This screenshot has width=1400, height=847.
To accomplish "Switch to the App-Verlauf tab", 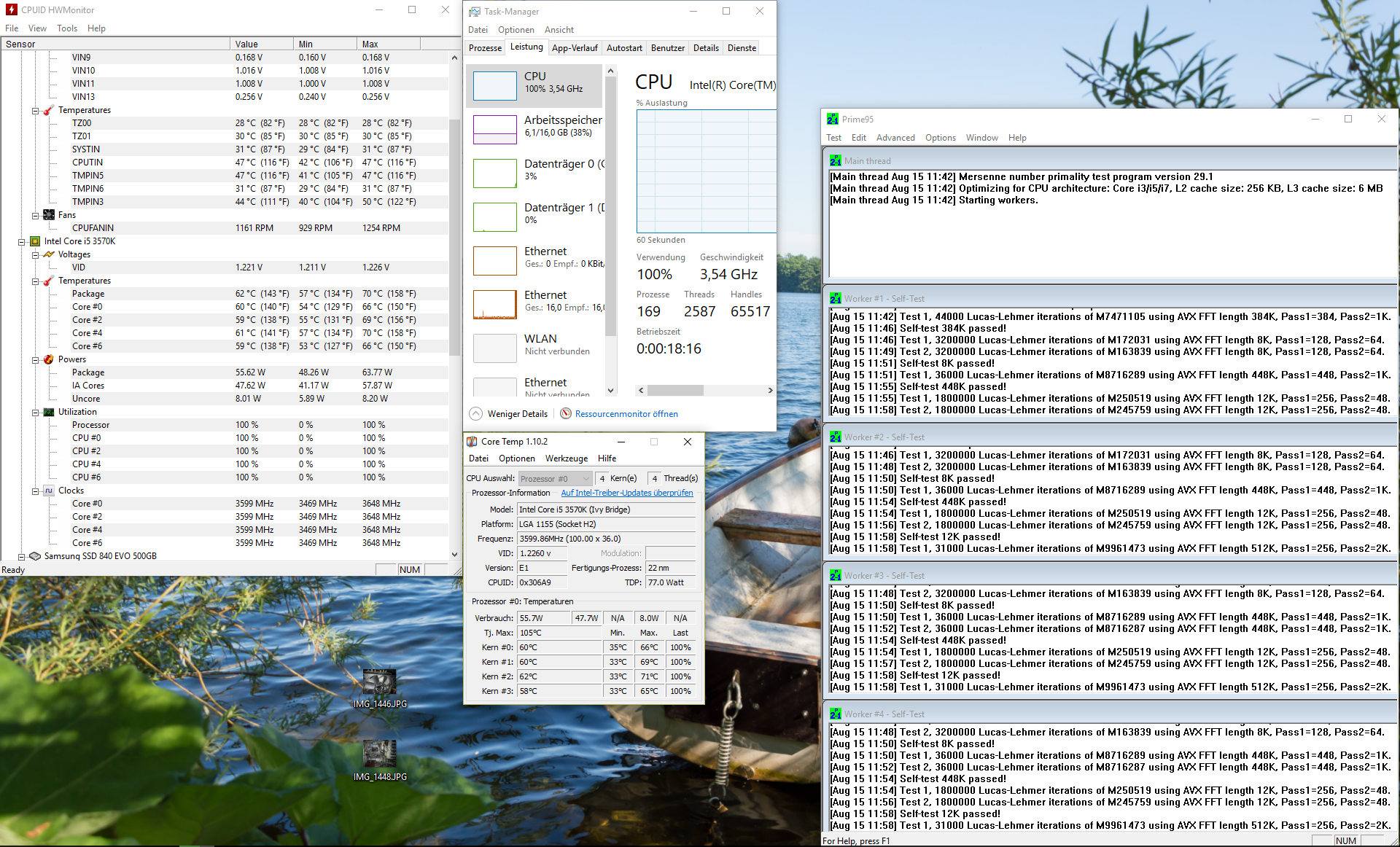I will [575, 48].
